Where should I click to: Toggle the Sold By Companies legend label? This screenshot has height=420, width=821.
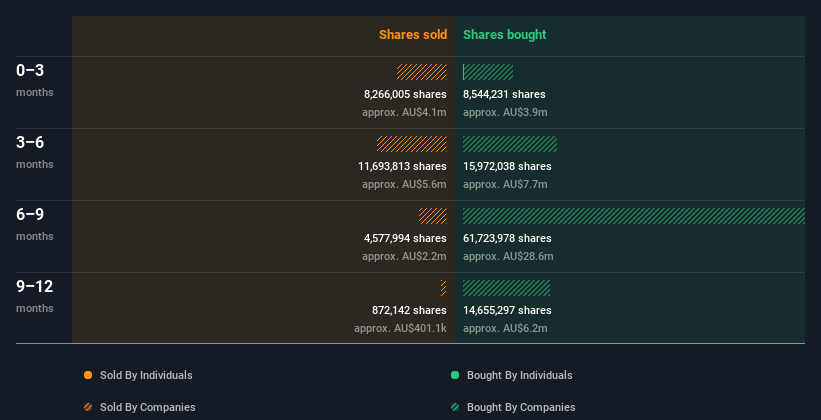click(x=148, y=407)
